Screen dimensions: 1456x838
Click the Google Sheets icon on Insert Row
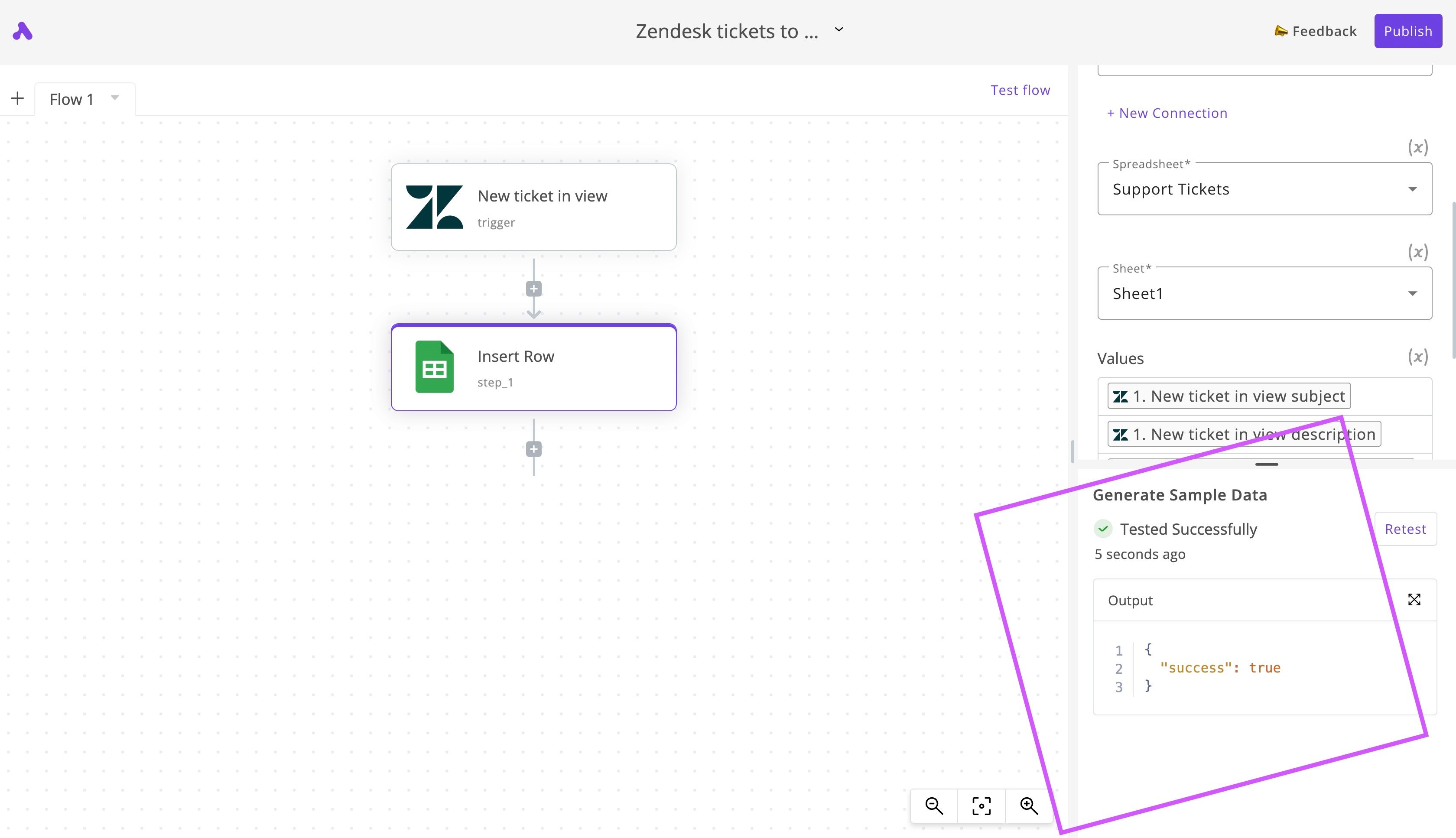click(435, 367)
